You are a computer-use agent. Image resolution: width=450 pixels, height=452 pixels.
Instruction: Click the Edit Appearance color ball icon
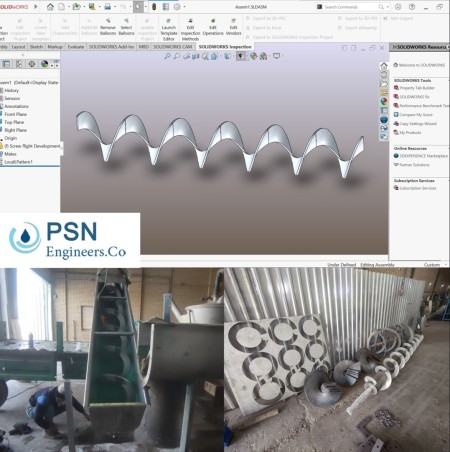coord(254,56)
